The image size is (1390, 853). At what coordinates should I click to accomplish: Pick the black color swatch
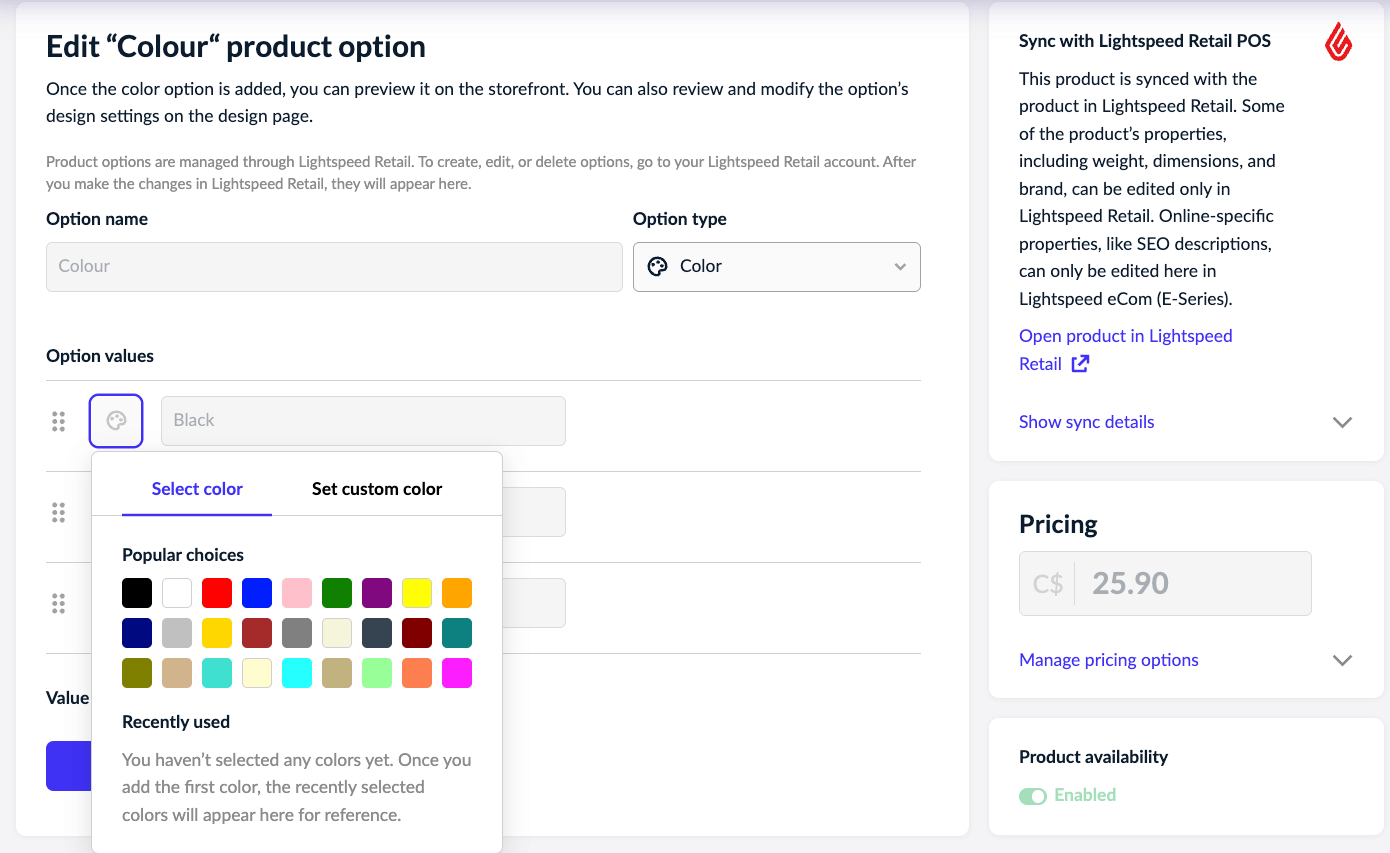(x=137, y=593)
